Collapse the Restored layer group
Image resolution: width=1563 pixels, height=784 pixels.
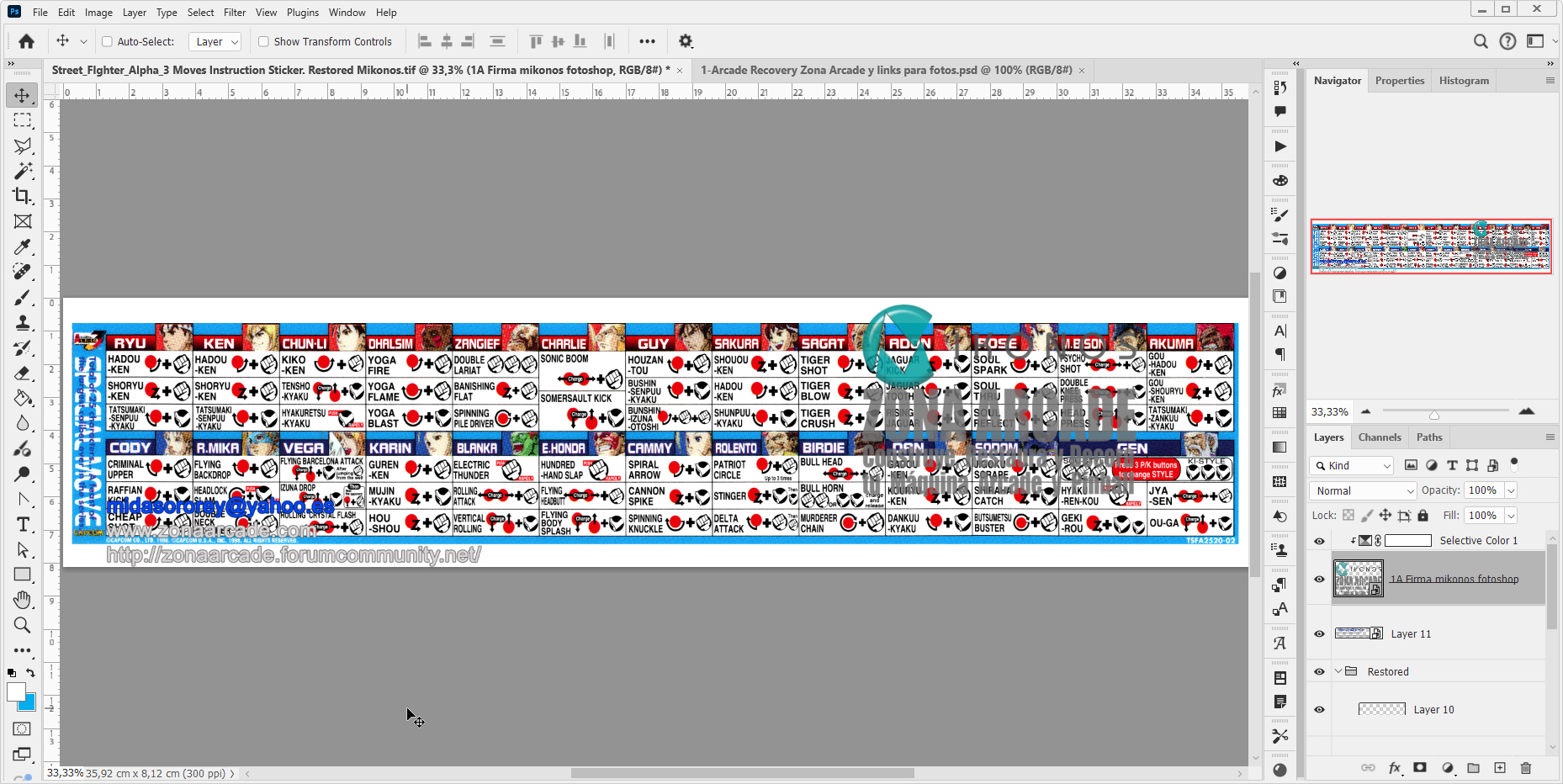tap(1338, 671)
